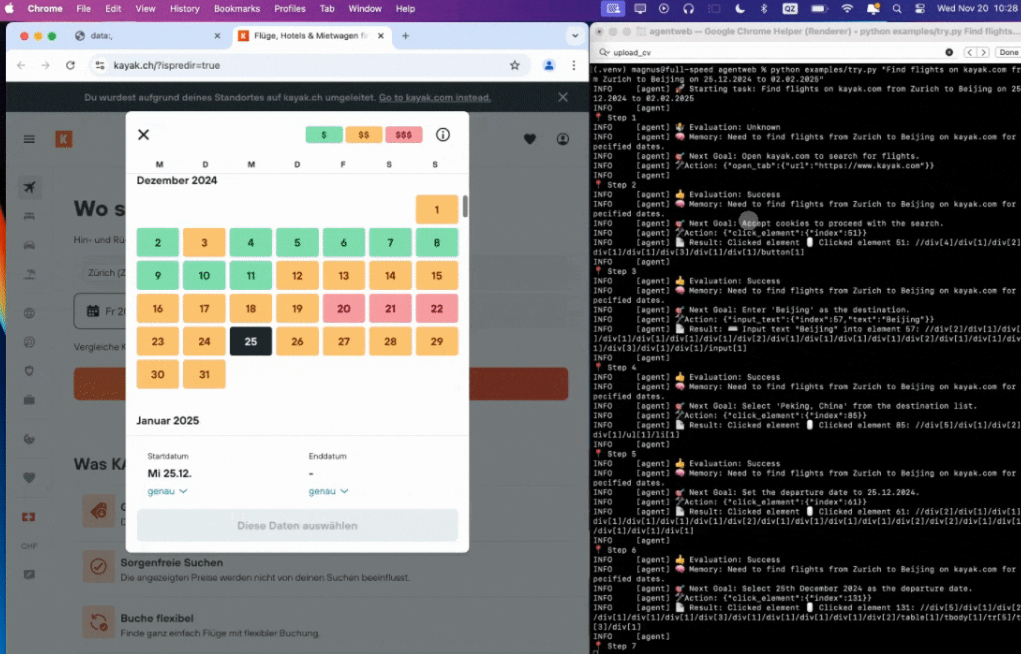Screen dimensions: 1021x654
Task: Click the heart icon in Kayak sidebar
Action: click(29, 477)
